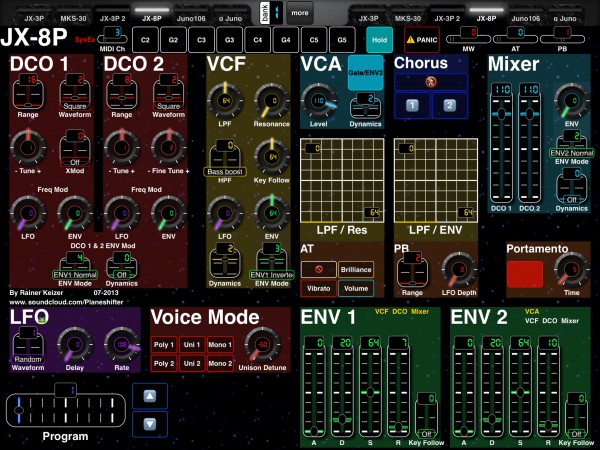Screen dimensions: 600x450
Task: Open VCF HPF selector showing Bass boost
Action: pyautogui.click(x=225, y=158)
